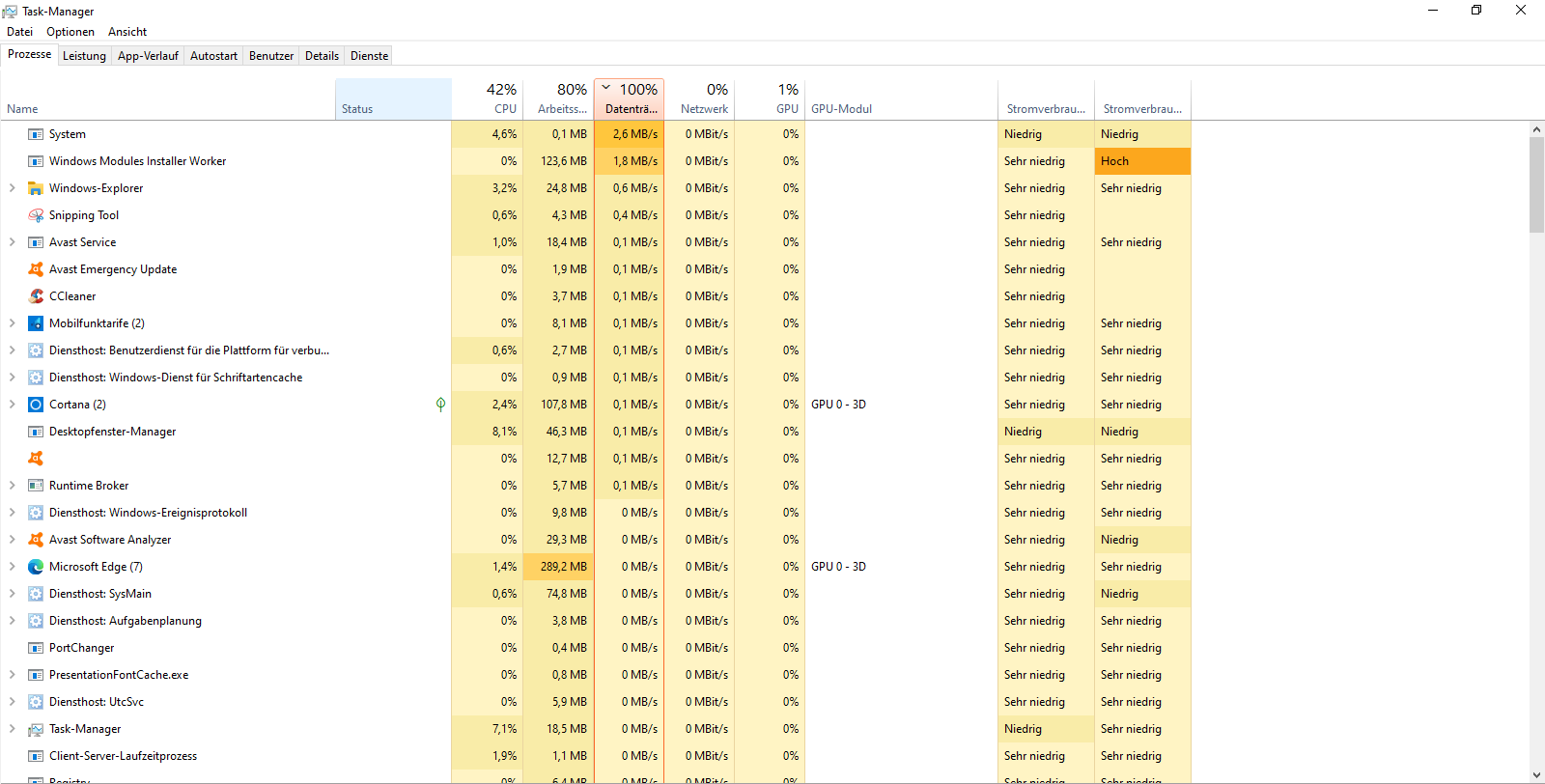
Task: Expand the Windows-Explorer process group
Action: tap(12, 188)
